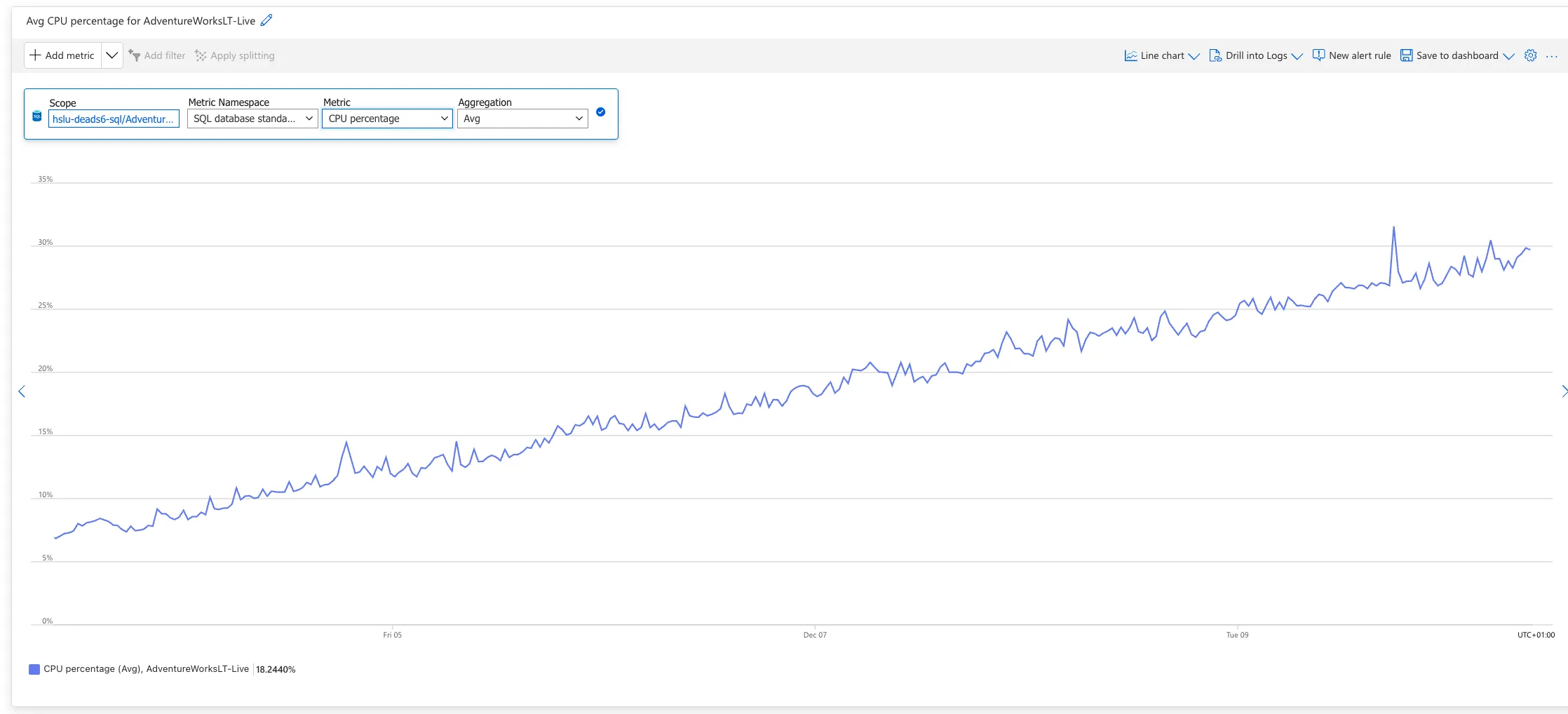1568x714 pixels.
Task: Click the Add metric button
Action: [x=62, y=55]
